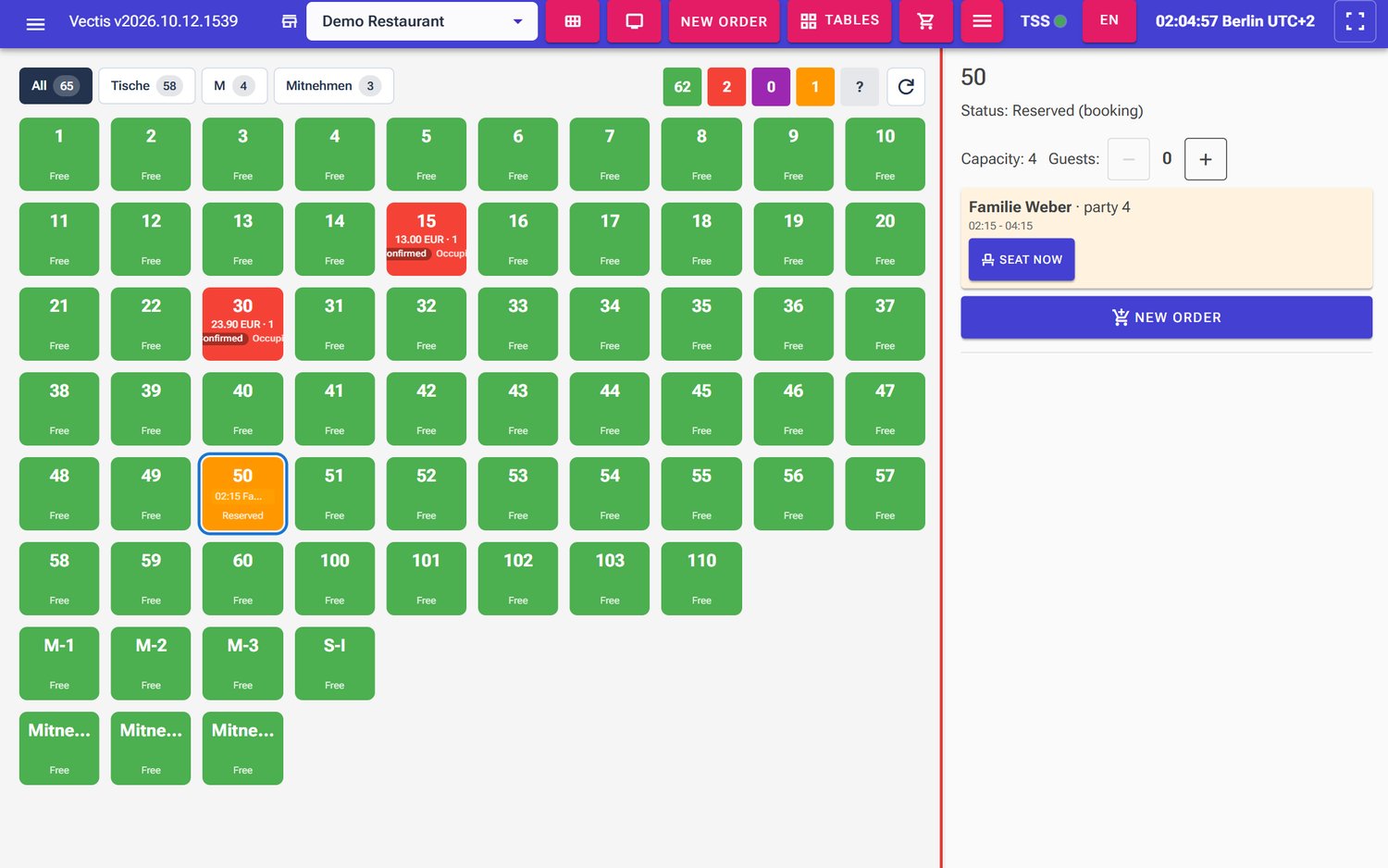Select the Tische 58 filter tab
The height and width of the screenshot is (868, 1388).
(x=146, y=86)
